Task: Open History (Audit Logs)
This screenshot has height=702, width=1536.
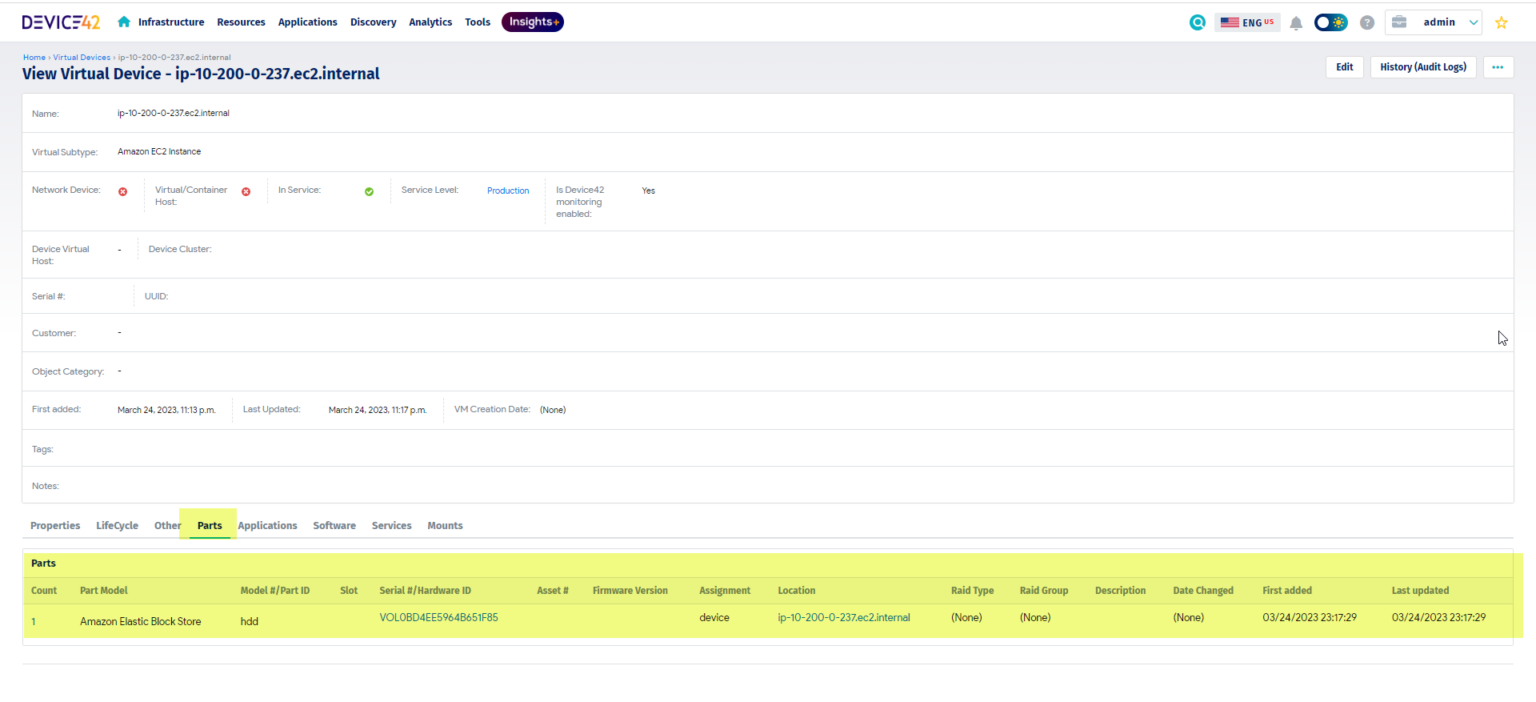Action: point(1423,67)
